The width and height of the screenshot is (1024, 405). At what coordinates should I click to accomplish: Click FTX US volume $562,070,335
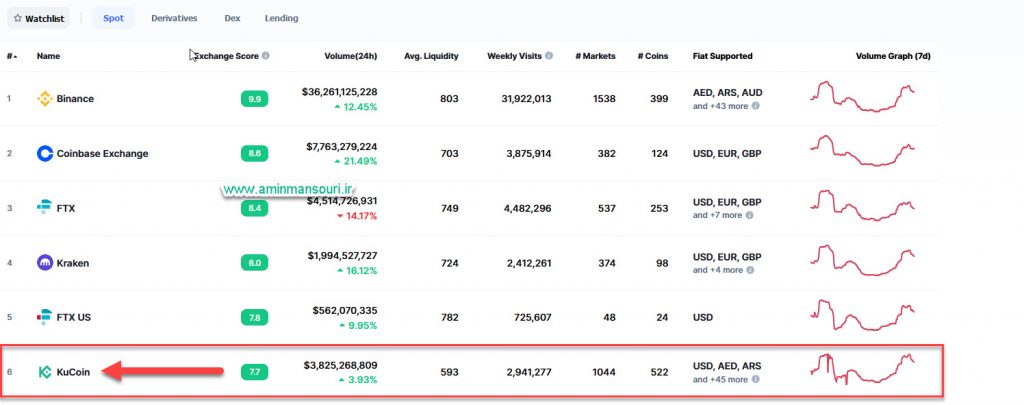click(345, 310)
